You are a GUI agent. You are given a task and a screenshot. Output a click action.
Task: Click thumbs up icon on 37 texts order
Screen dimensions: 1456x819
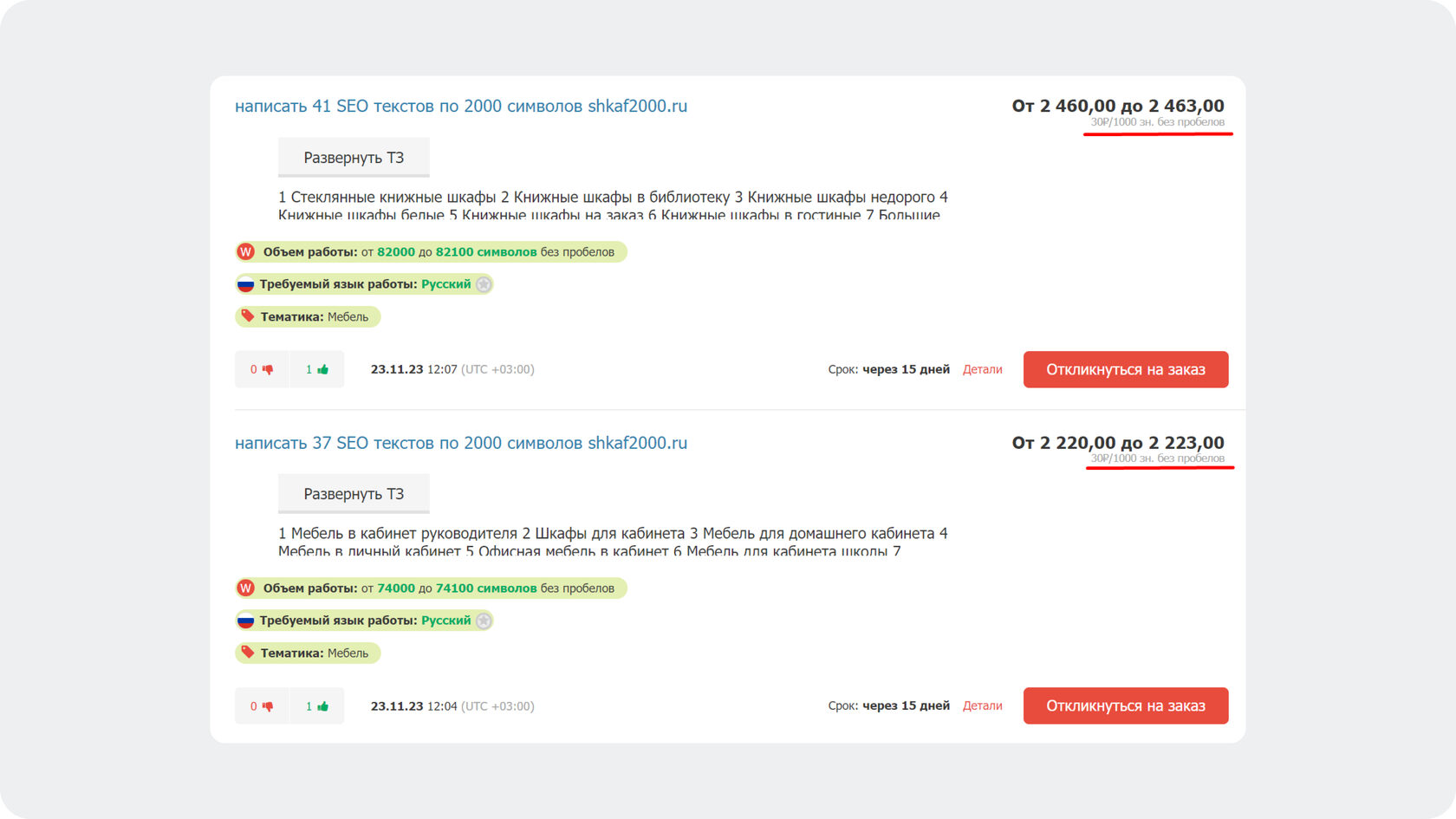[322, 706]
